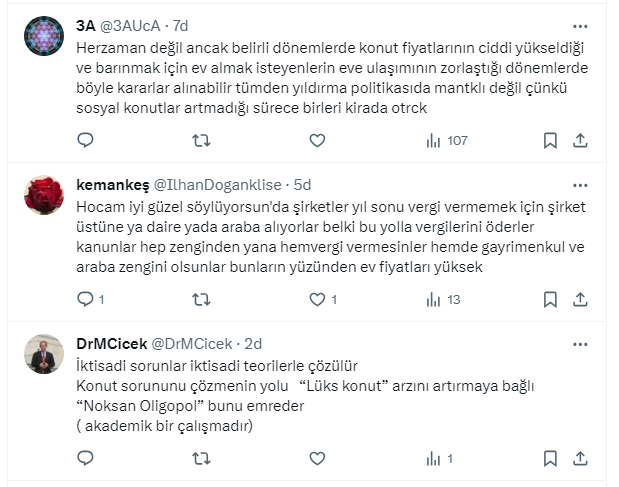The width and height of the screenshot is (619, 487).
Task: Open more options on kemankeş's tweet
Action: [580, 184]
